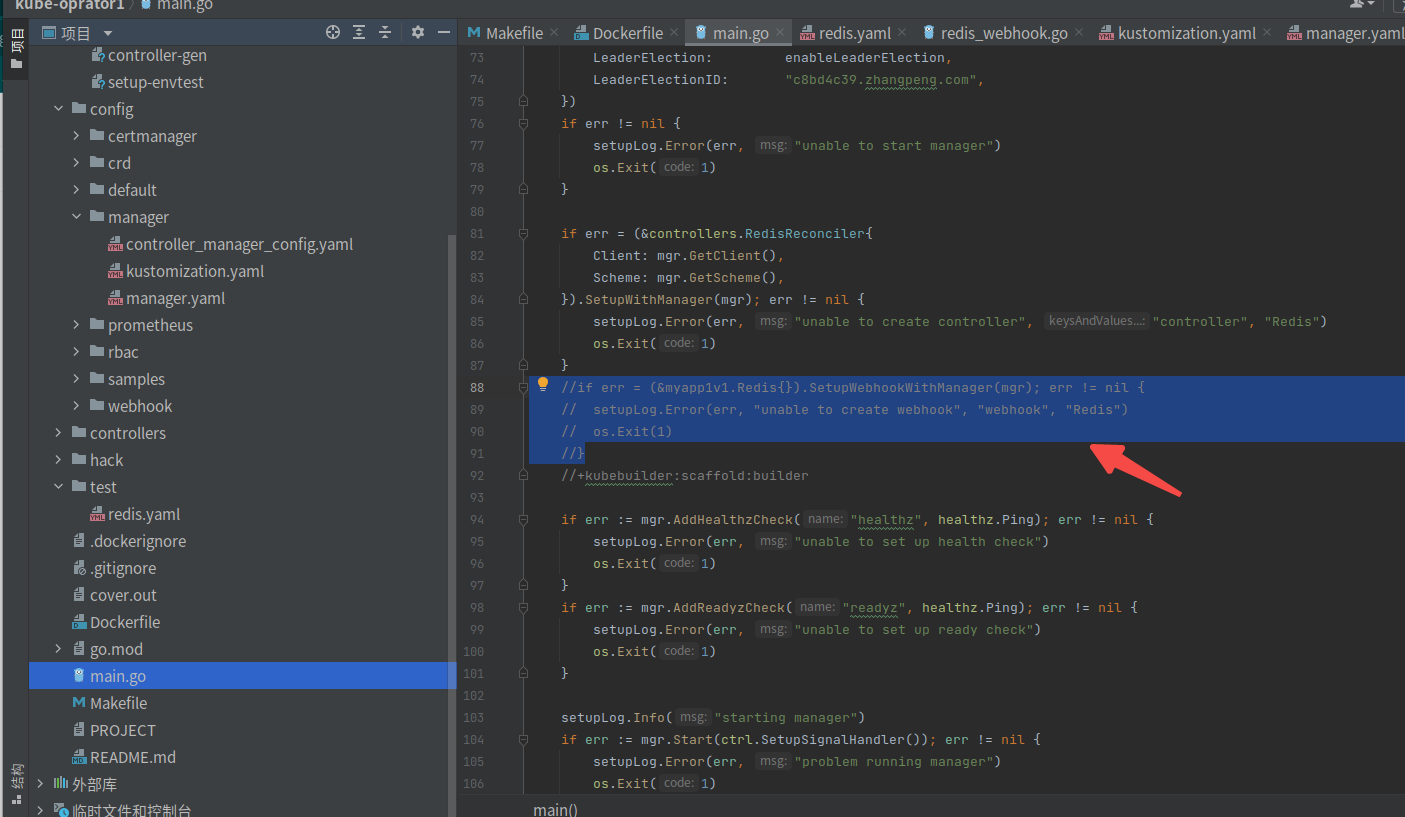1405x817 pixels.
Task: Click kube-oprator1 breadcrumb in navigation bar
Action: coord(69,5)
